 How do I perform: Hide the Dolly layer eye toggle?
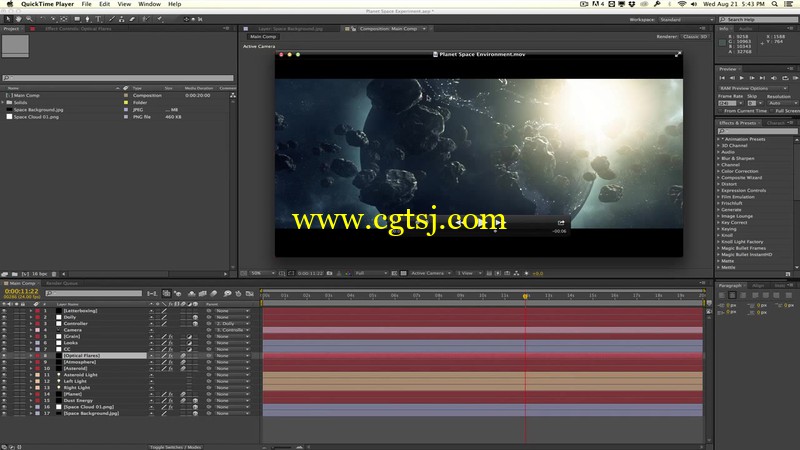(5, 317)
